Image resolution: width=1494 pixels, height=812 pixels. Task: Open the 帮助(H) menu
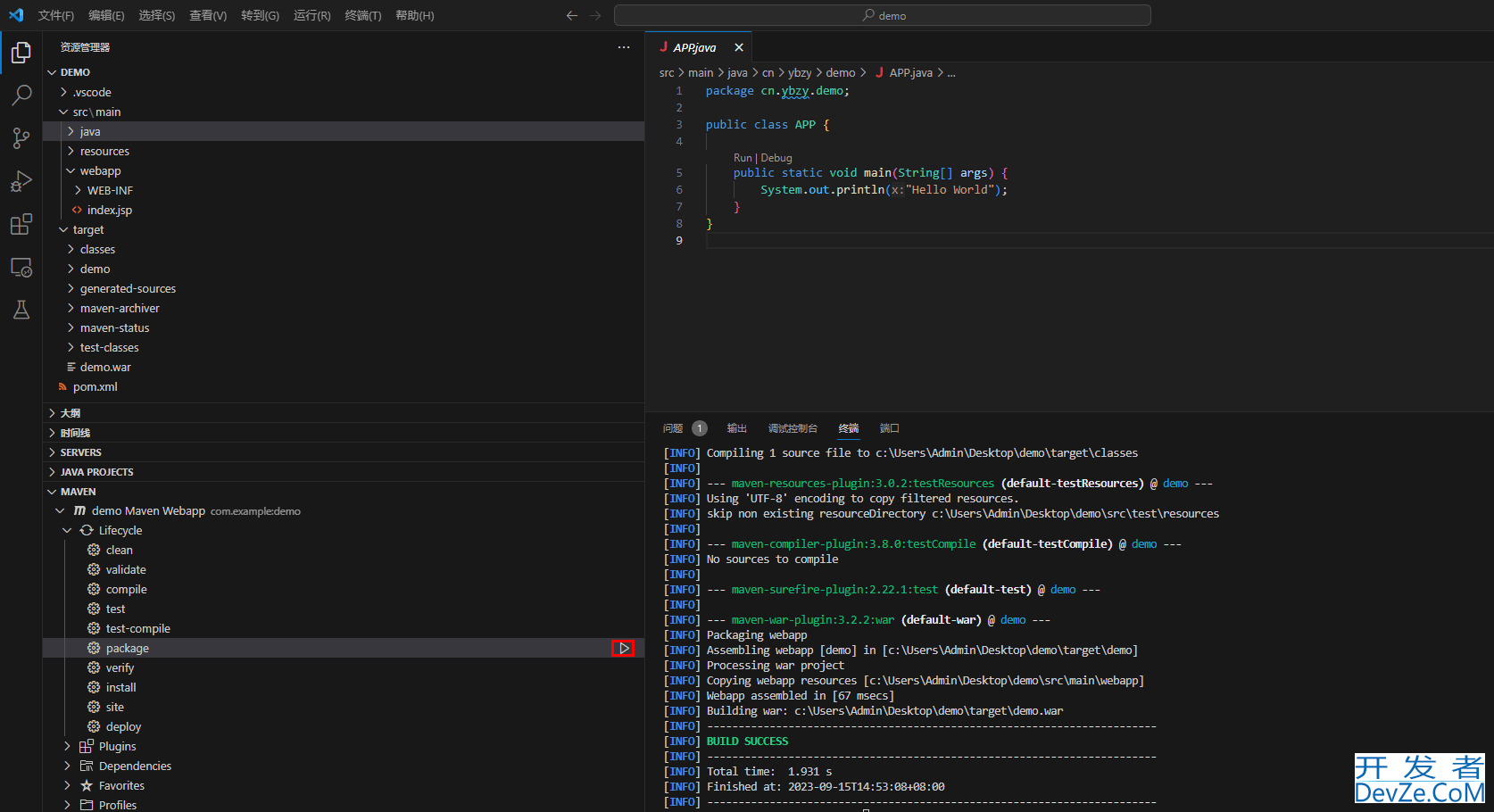point(415,15)
